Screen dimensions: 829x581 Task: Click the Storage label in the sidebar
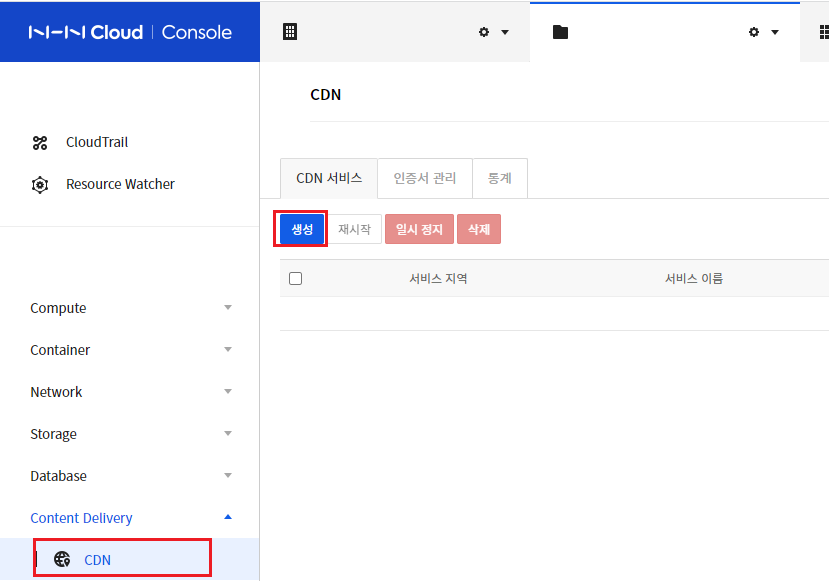[x=53, y=434]
